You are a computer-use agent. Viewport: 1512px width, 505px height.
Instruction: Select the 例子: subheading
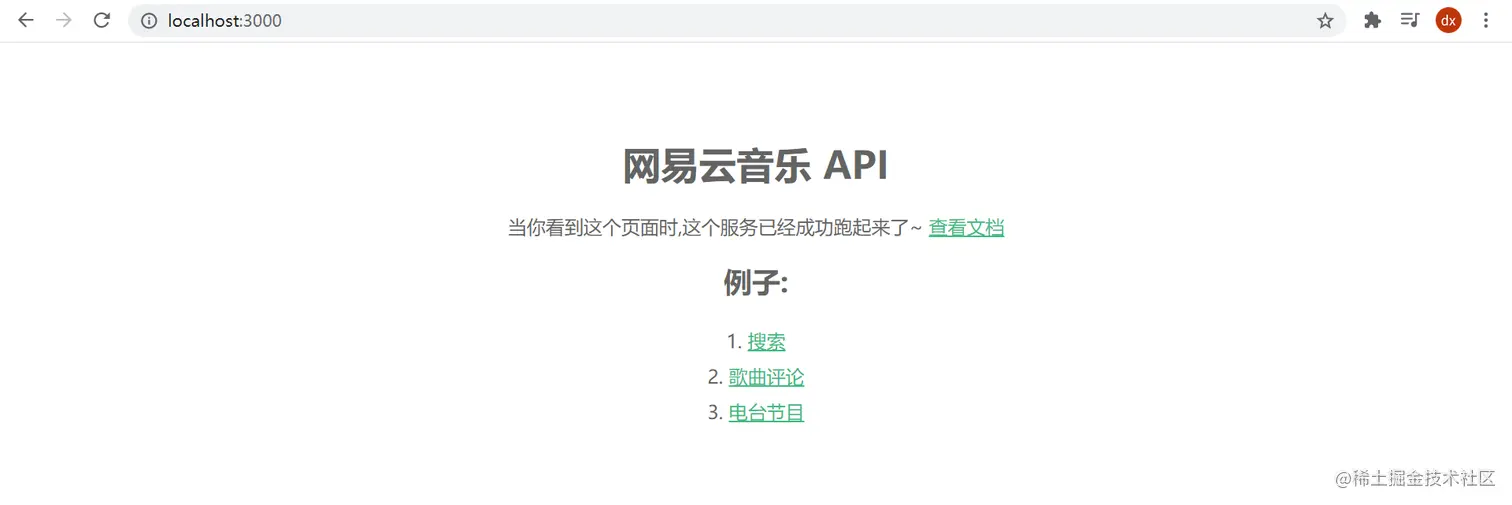[756, 283]
